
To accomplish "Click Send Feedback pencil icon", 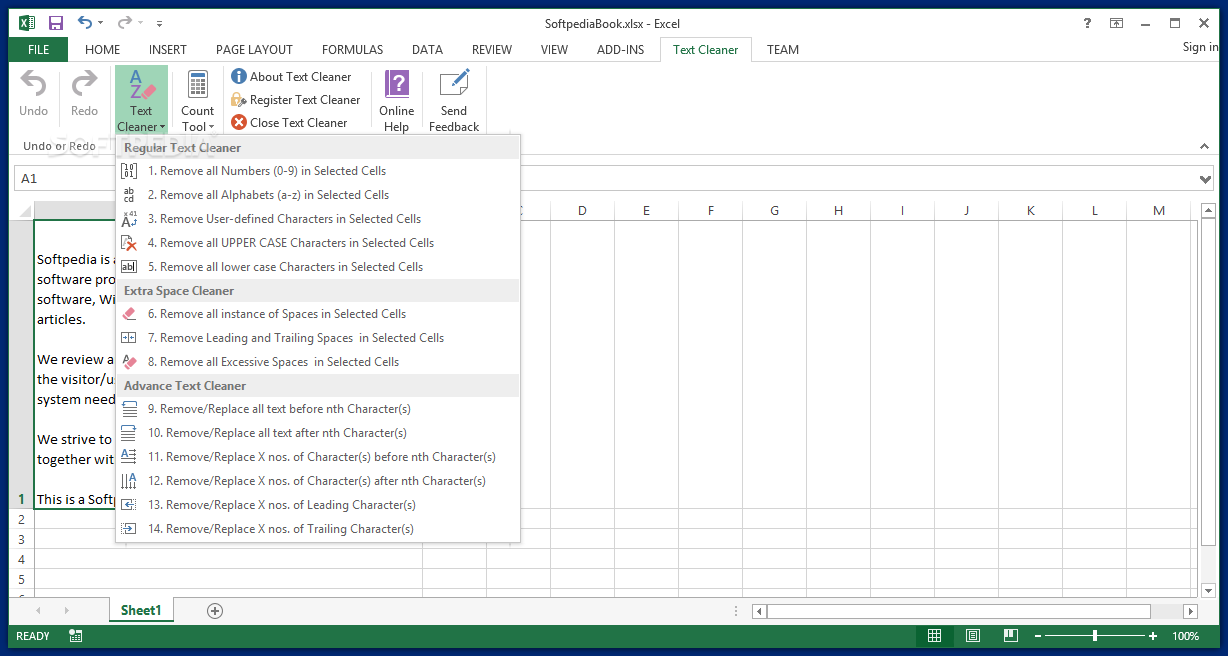I will click(x=454, y=84).
